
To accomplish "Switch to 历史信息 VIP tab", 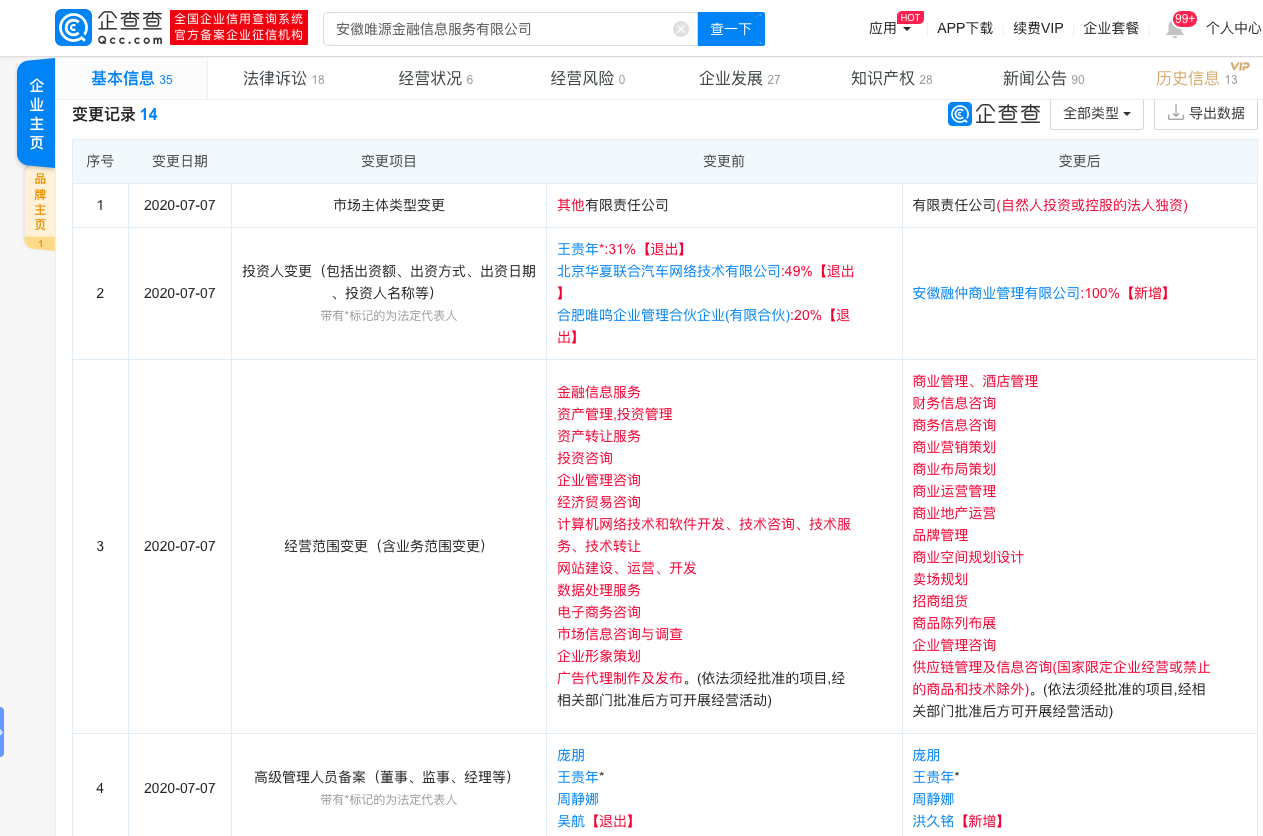I will click(x=1195, y=78).
